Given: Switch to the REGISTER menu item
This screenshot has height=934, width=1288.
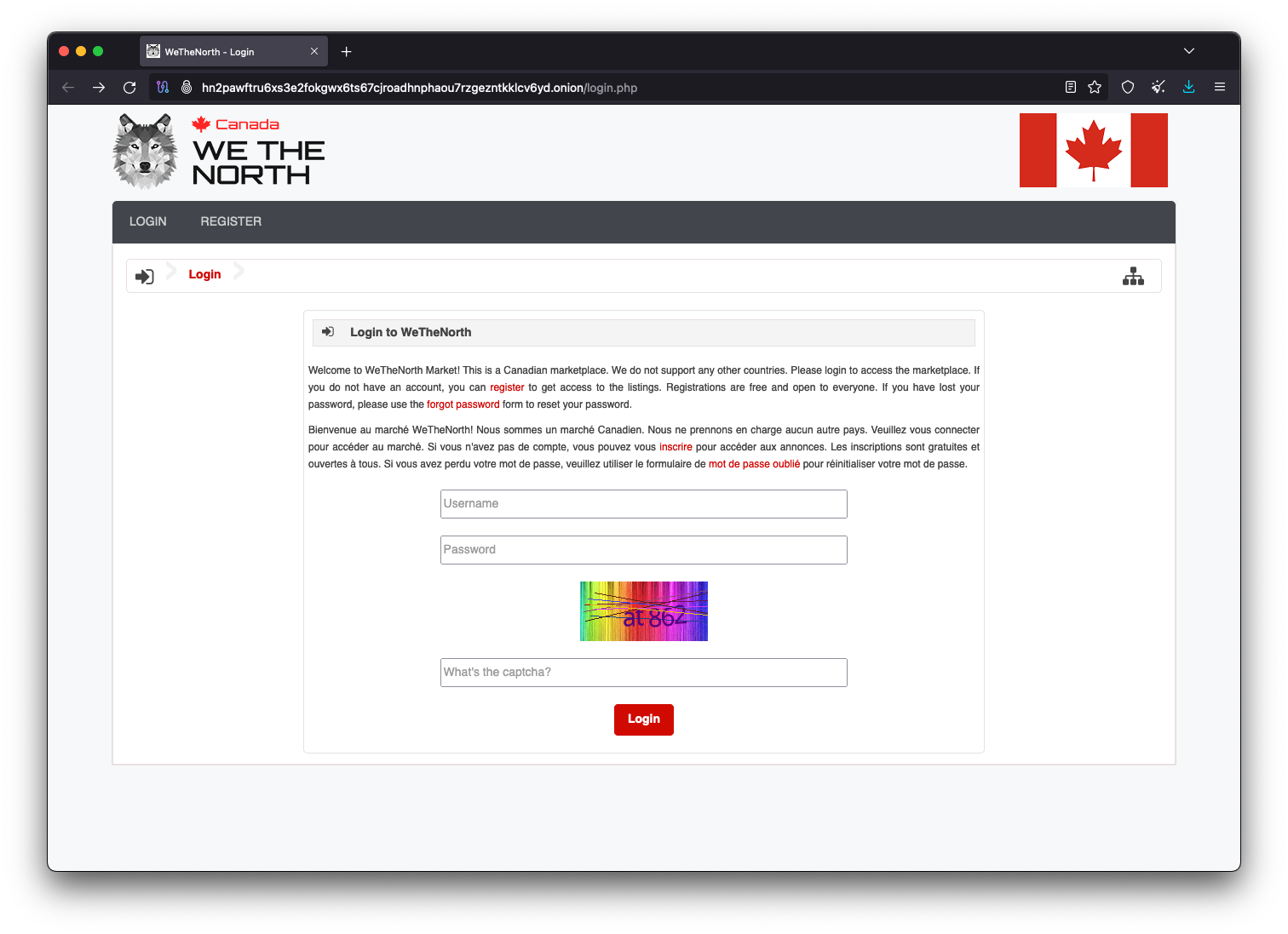Looking at the screenshot, I should click(230, 221).
